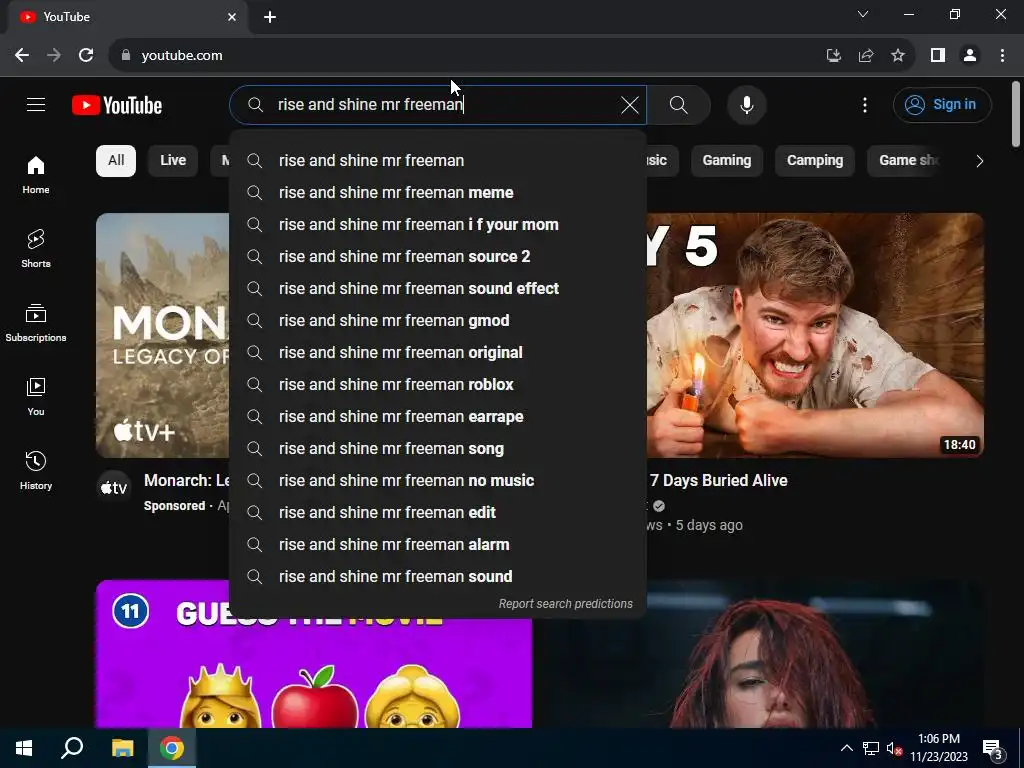The width and height of the screenshot is (1024, 768).
Task: Choose the 'meme' search suggestion
Action: (x=438, y=193)
